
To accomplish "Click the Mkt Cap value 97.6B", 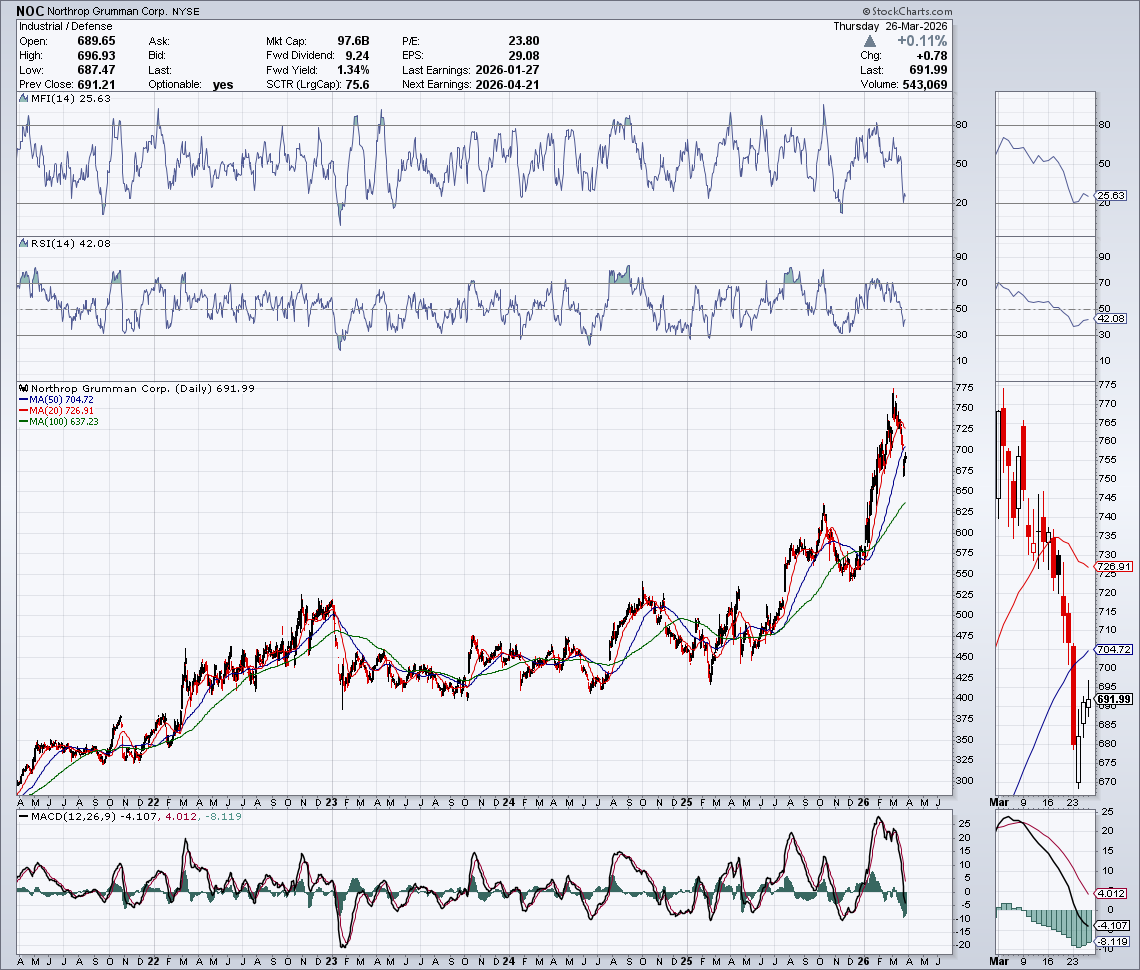I will pyautogui.click(x=353, y=41).
